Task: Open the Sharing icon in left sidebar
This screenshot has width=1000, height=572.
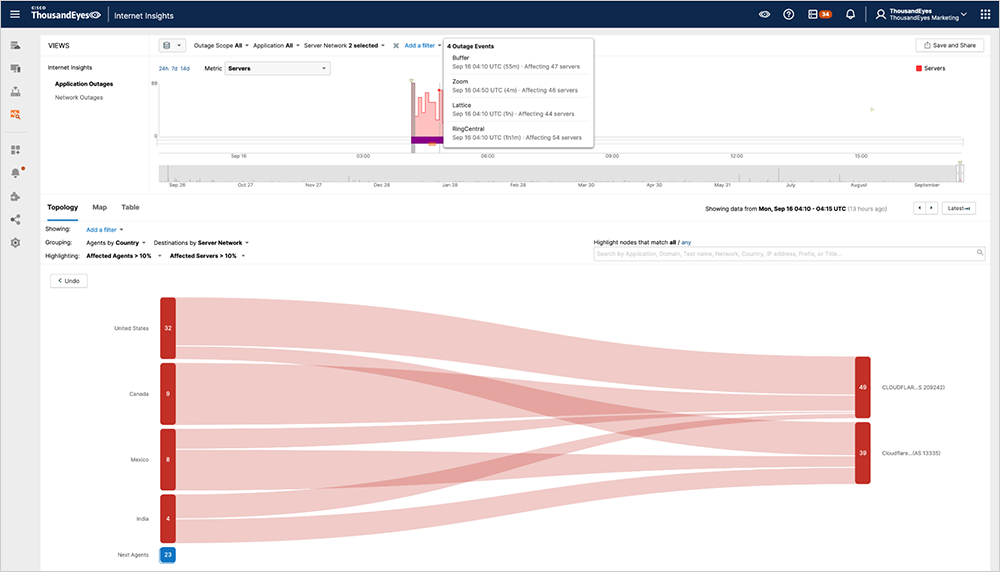Action: [15, 220]
